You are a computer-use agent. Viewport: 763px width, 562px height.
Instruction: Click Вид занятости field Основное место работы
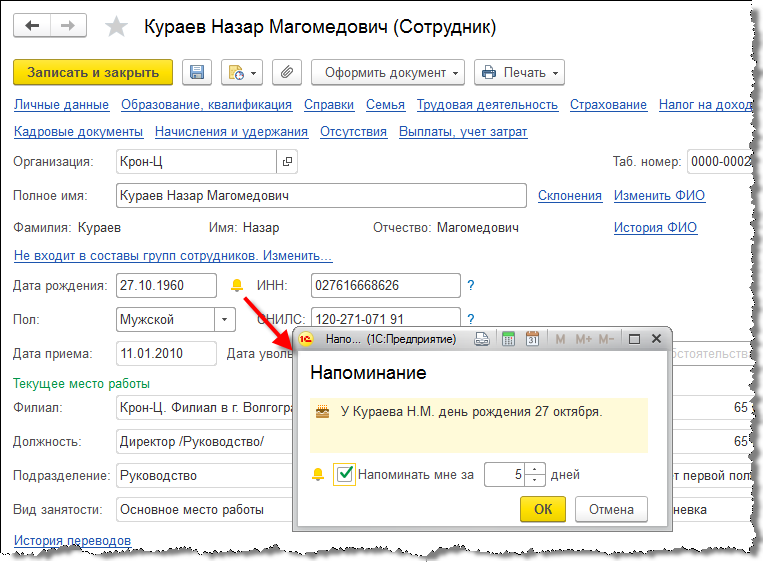pyautogui.click(x=204, y=509)
